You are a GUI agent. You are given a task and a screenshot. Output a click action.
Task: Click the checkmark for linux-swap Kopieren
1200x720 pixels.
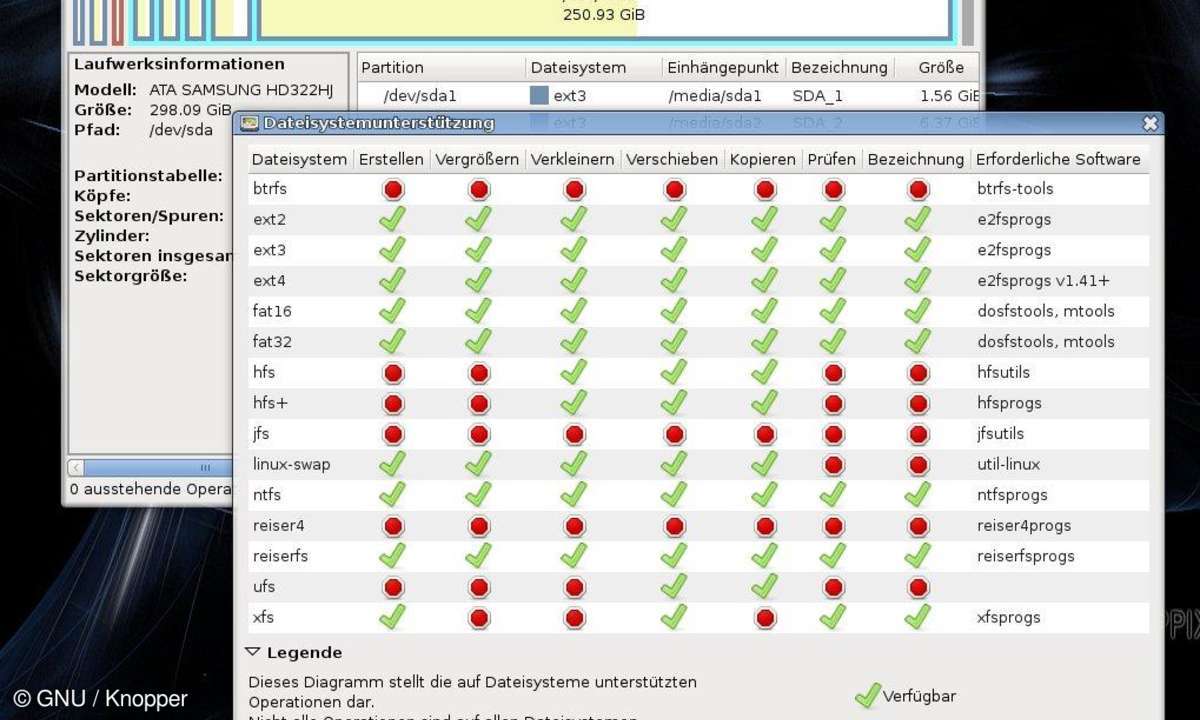click(x=765, y=464)
